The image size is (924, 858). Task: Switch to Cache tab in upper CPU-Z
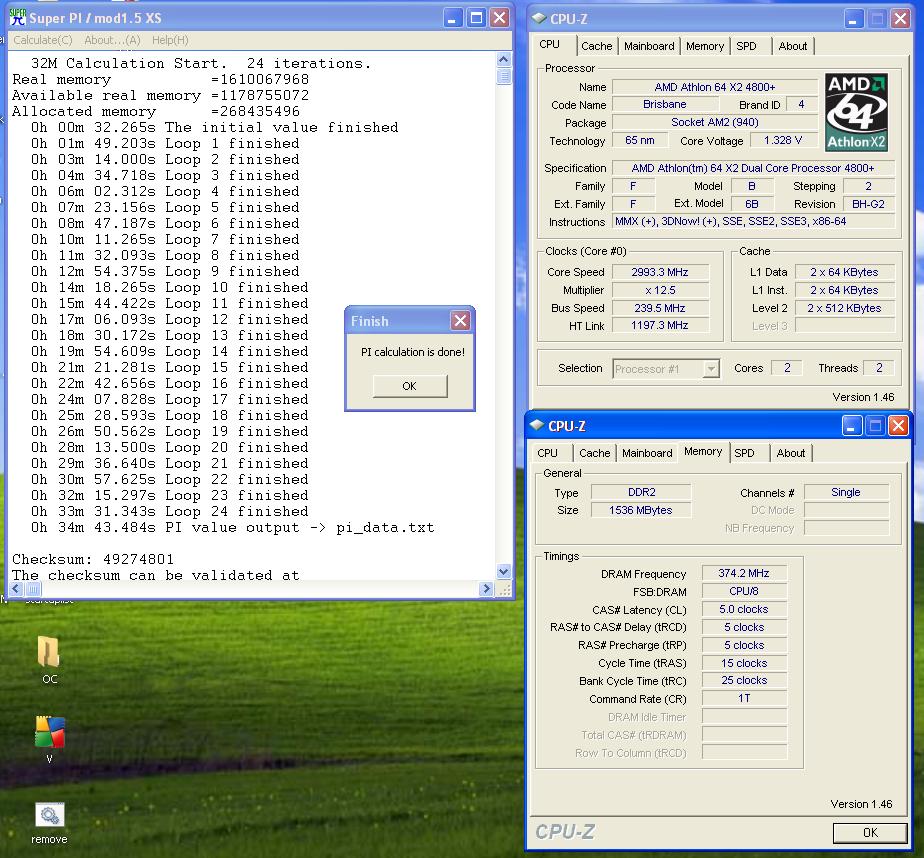(x=596, y=46)
